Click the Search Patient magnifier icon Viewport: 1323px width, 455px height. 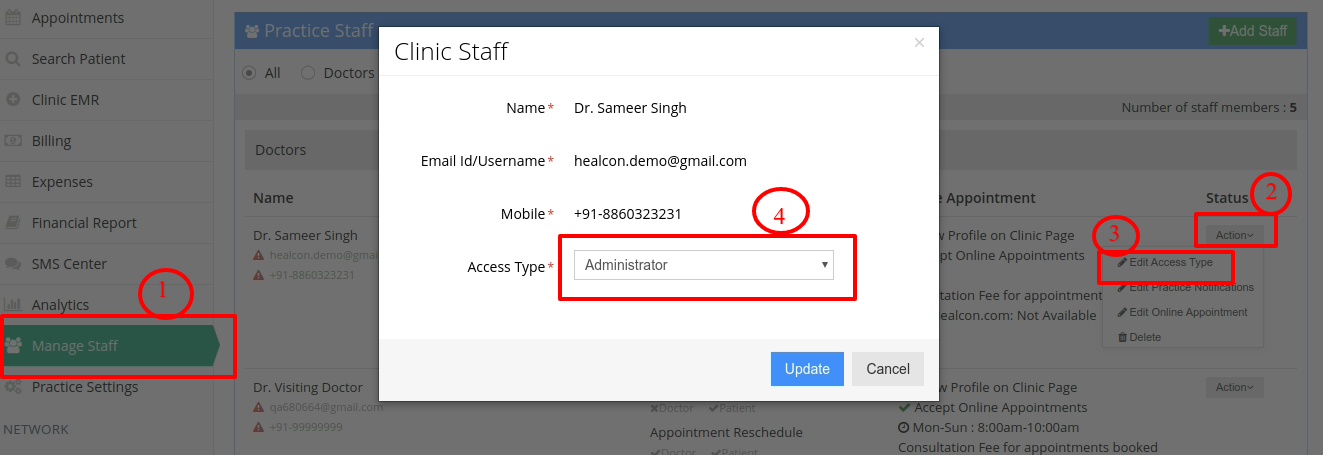(x=14, y=59)
